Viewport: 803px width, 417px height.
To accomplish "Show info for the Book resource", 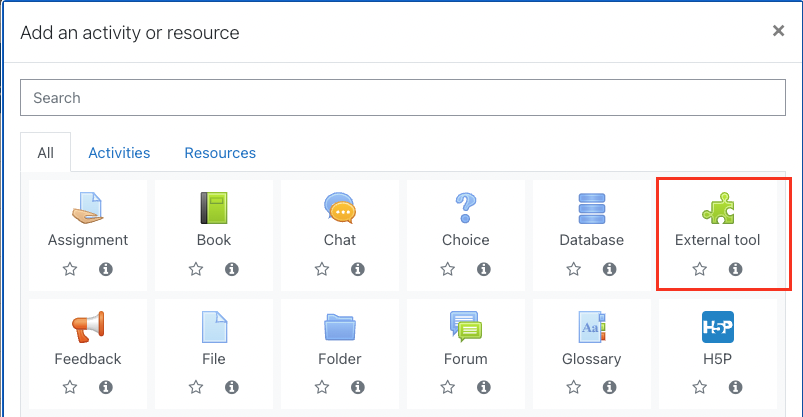I will pos(232,269).
